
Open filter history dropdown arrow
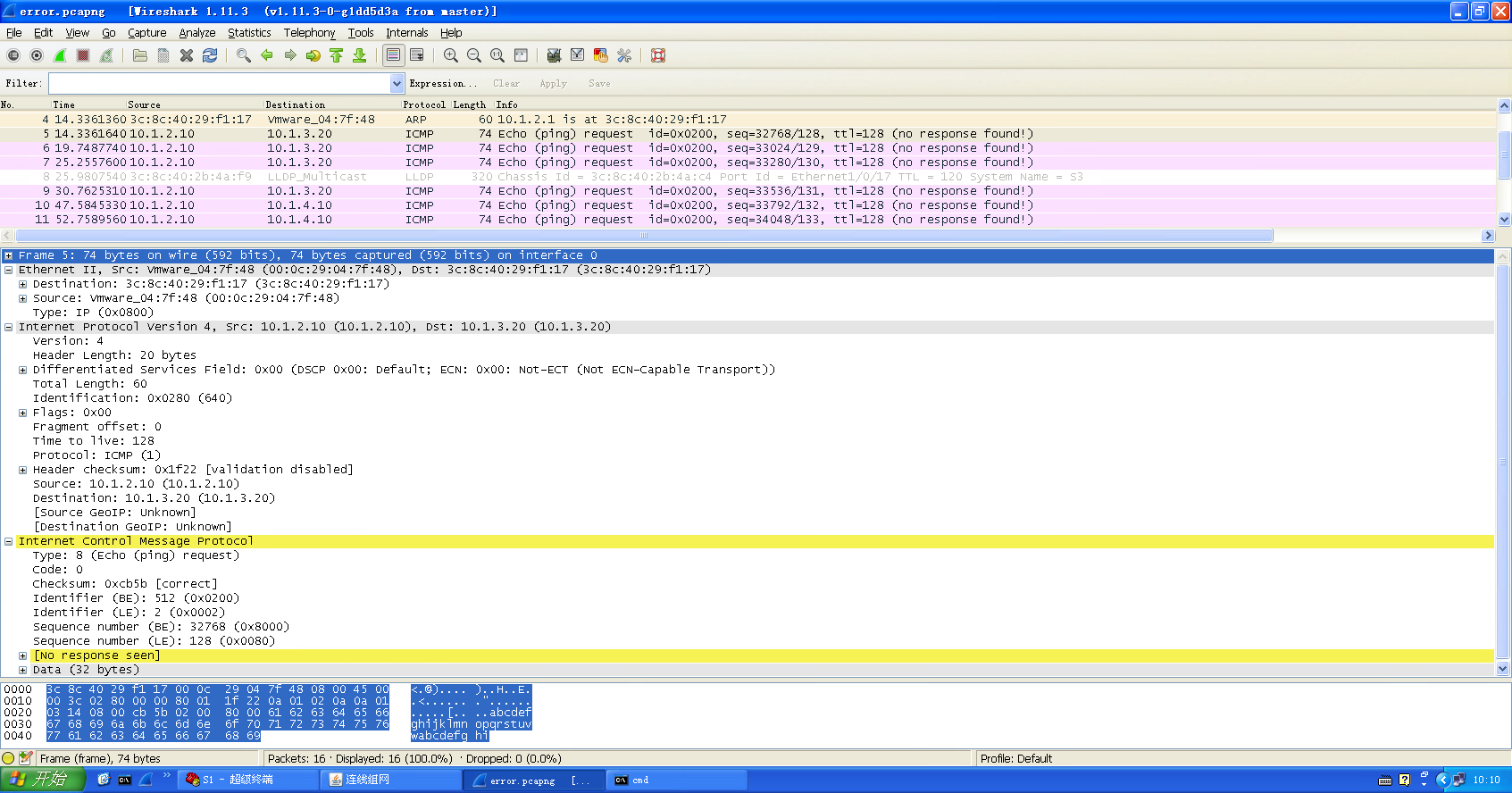click(x=397, y=83)
